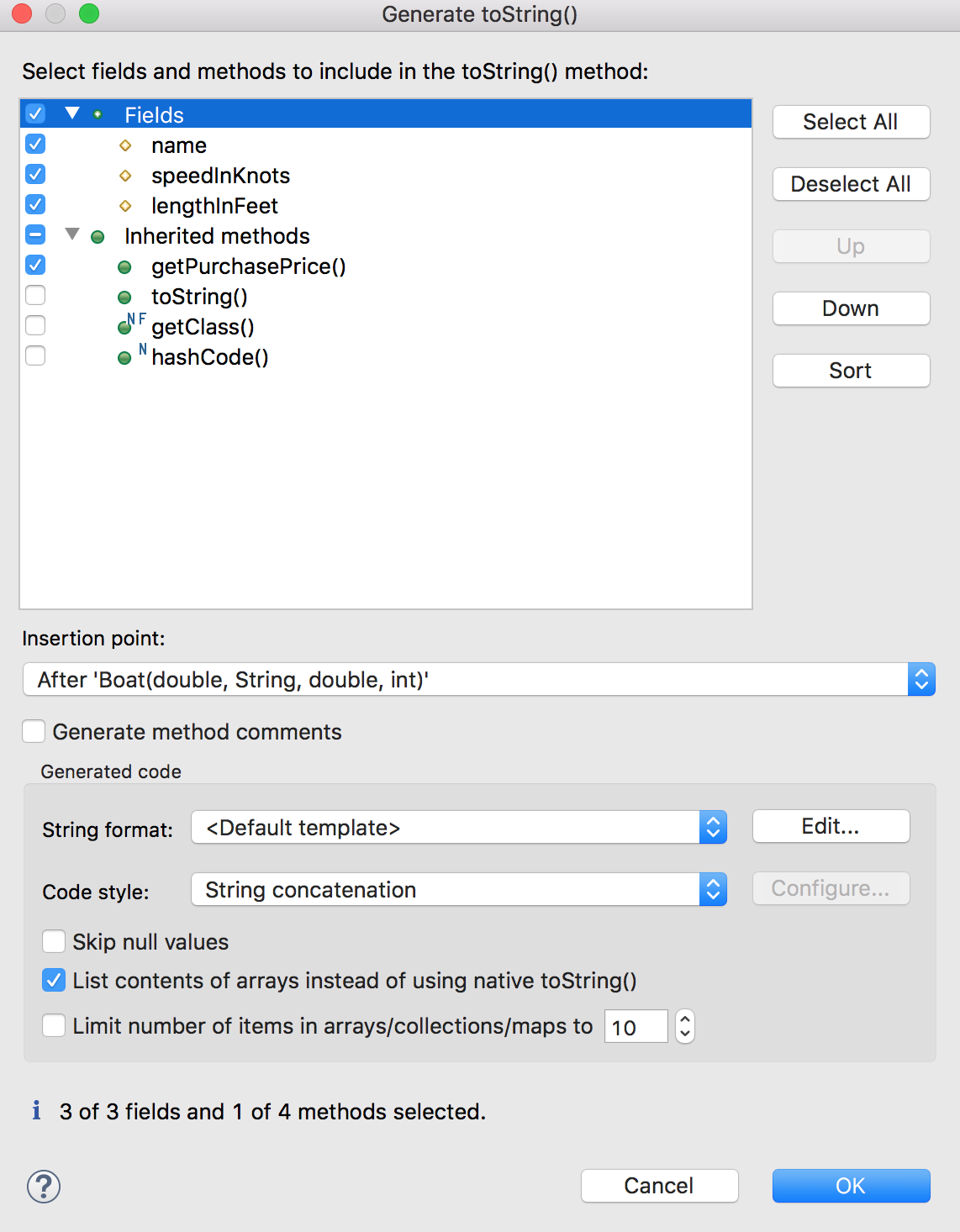Click the Fields group icon in the tree
Image resolution: width=960 pixels, height=1232 pixels.
[98, 113]
